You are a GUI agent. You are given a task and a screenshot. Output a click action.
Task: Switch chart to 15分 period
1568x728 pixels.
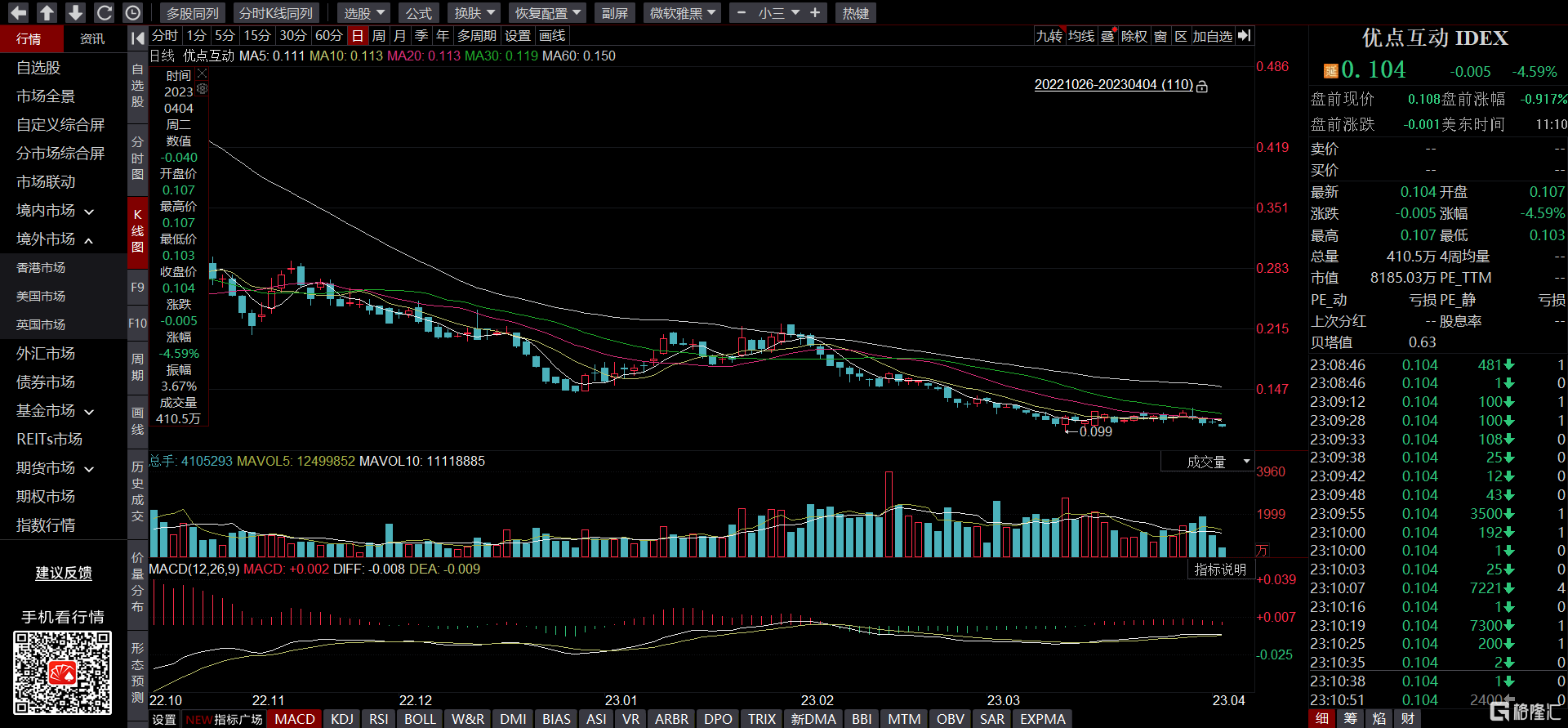pos(257,36)
